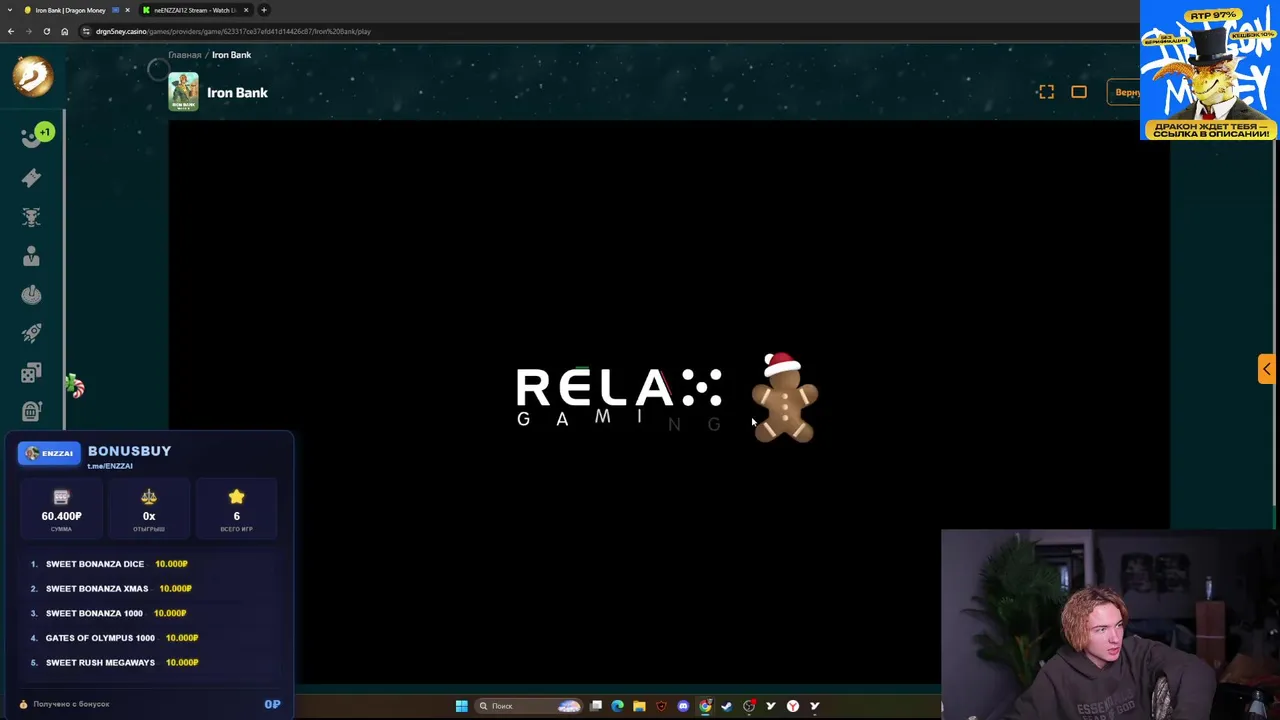Open the dice games icon

pos(31,372)
